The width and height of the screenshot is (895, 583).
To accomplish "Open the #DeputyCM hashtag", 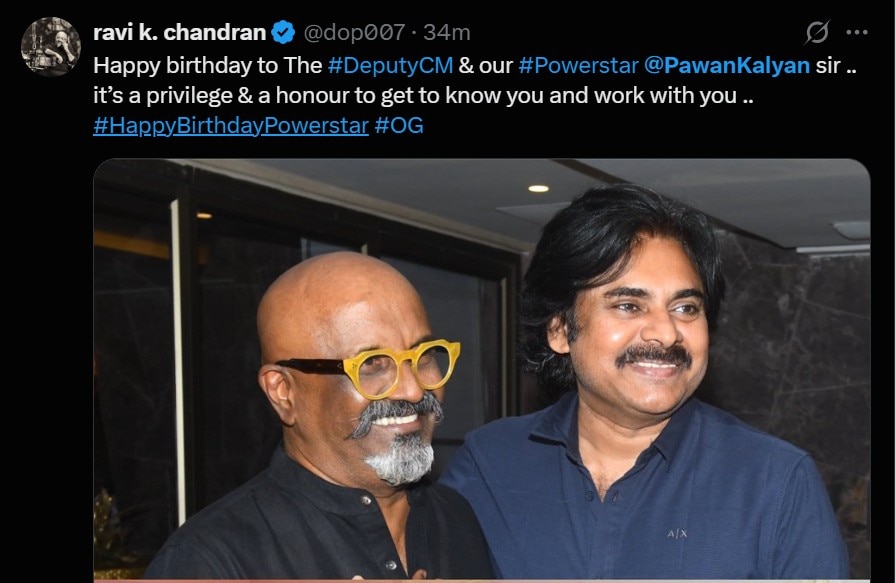I will (390, 65).
